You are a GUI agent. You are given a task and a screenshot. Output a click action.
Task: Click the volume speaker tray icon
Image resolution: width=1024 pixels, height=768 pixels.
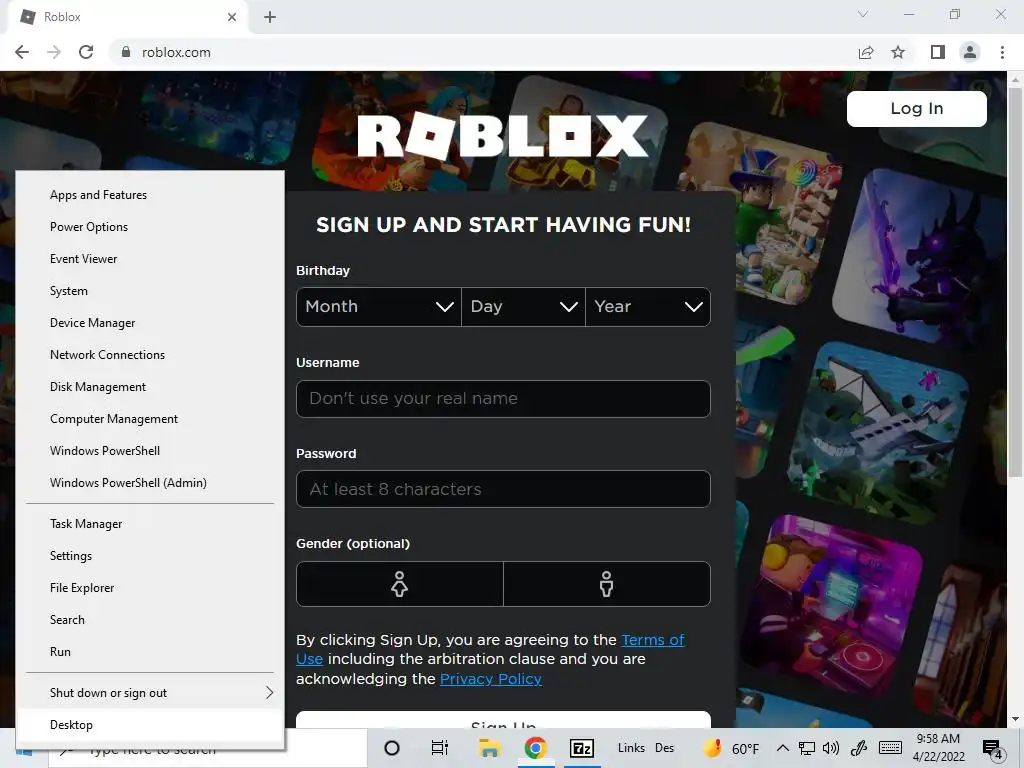coord(831,748)
